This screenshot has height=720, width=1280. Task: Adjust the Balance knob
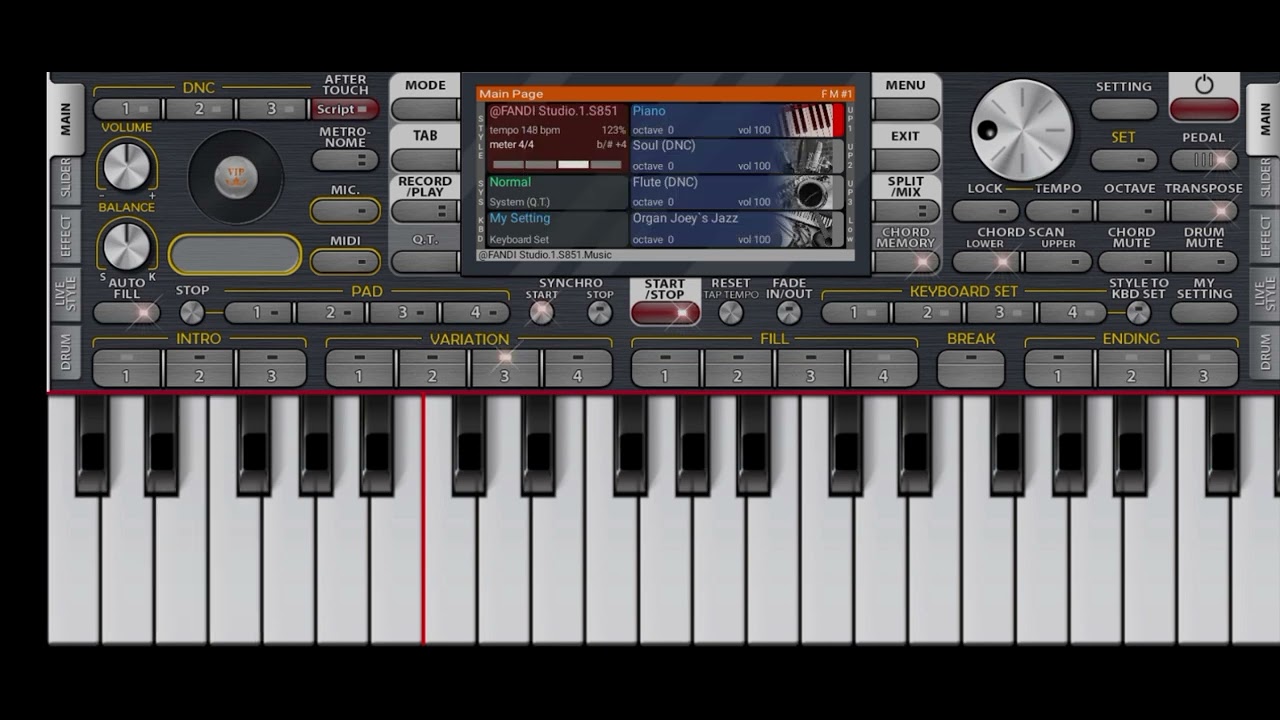[126, 245]
